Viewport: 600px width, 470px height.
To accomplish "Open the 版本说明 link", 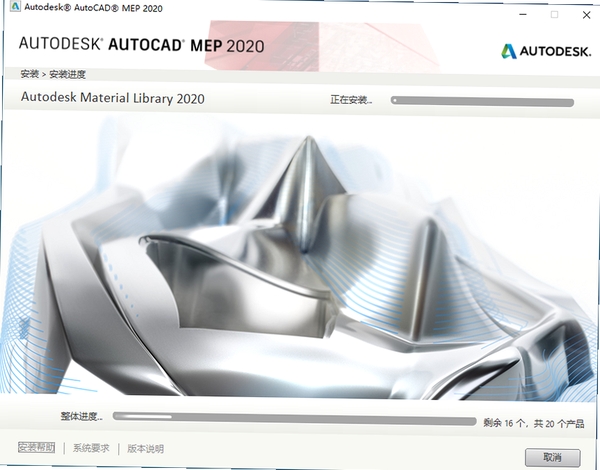I will click(x=145, y=449).
